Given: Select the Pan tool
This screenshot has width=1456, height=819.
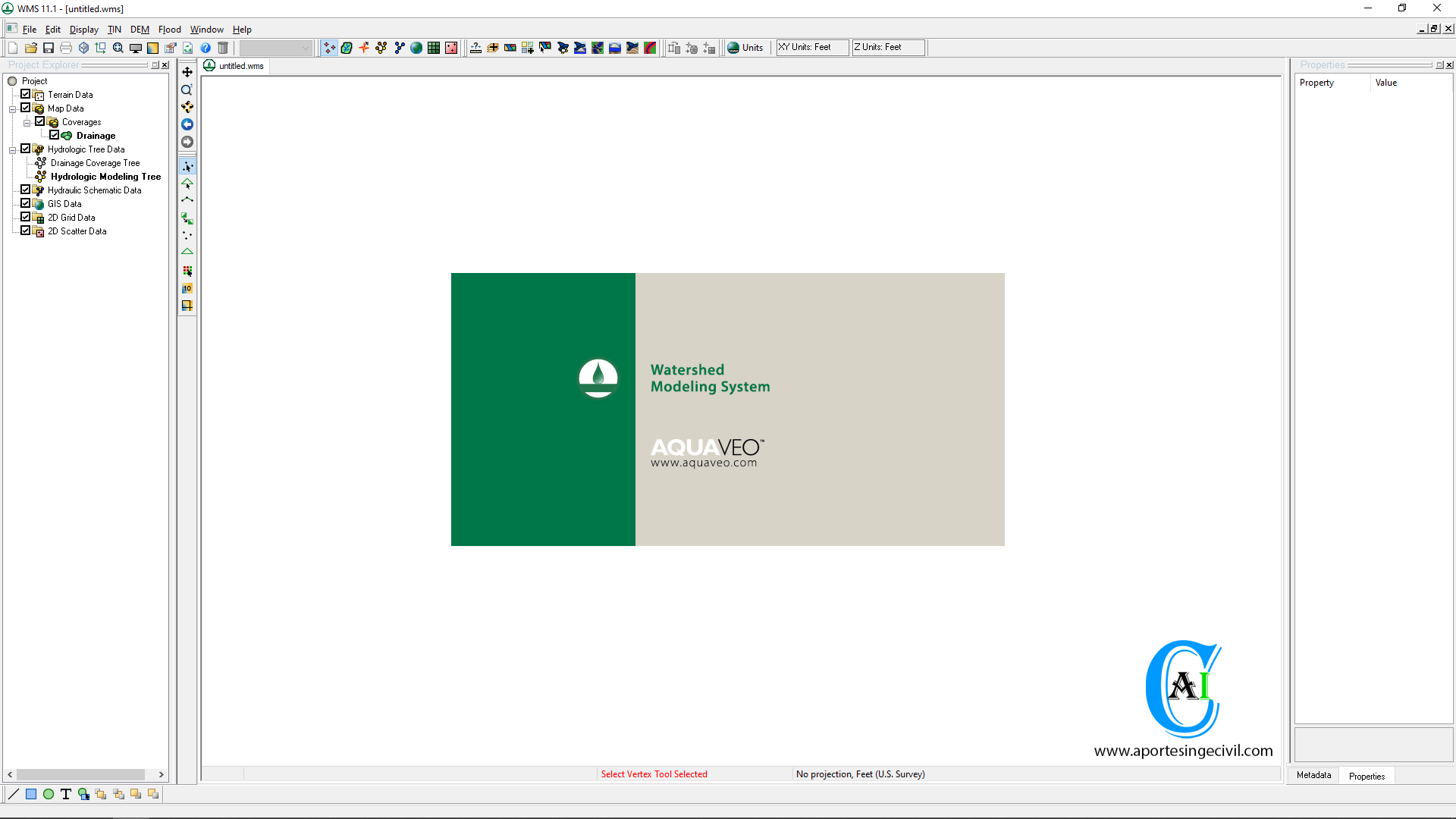Looking at the screenshot, I should (x=187, y=72).
